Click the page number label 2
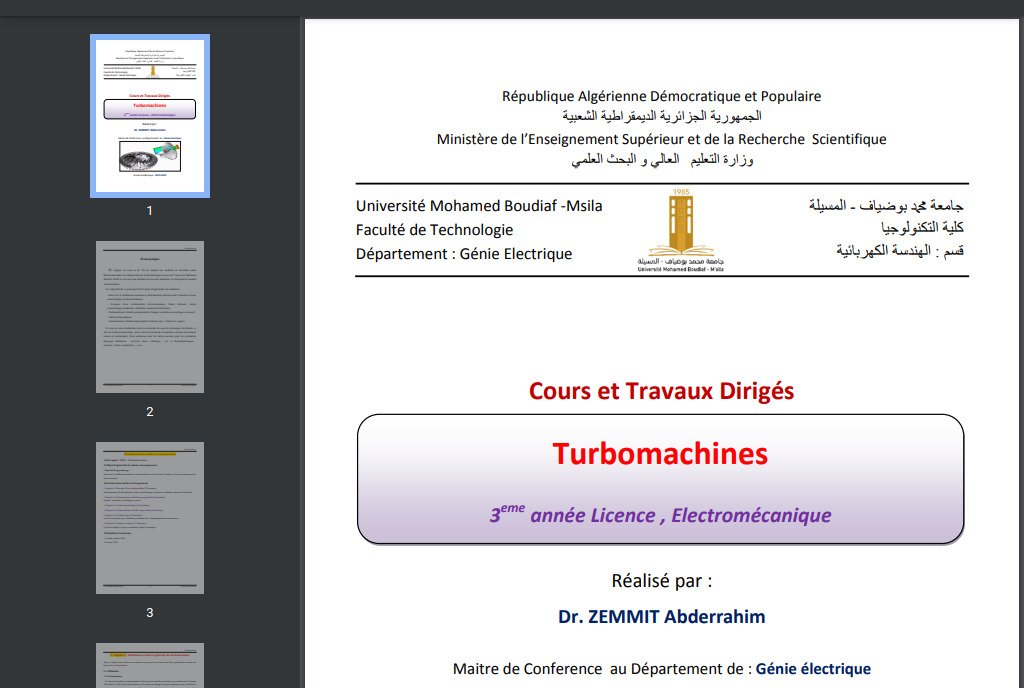The width and height of the screenshot is (1024, 688). click(150, 412)
